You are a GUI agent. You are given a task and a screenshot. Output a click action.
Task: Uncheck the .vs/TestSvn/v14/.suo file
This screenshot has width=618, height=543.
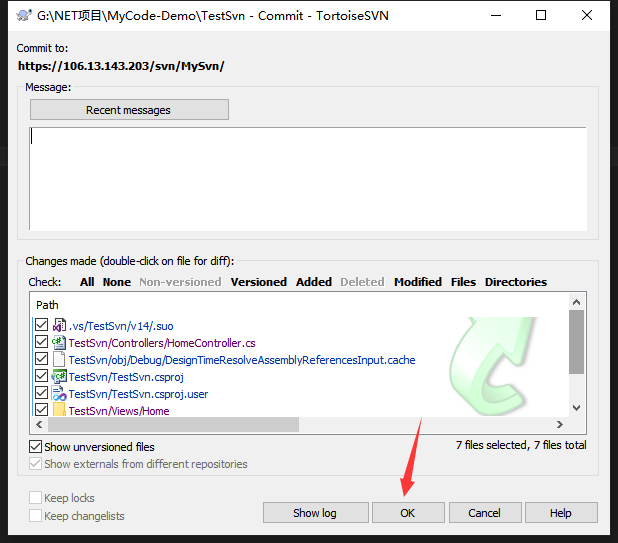pyautogui.click(x=41, y=325)
